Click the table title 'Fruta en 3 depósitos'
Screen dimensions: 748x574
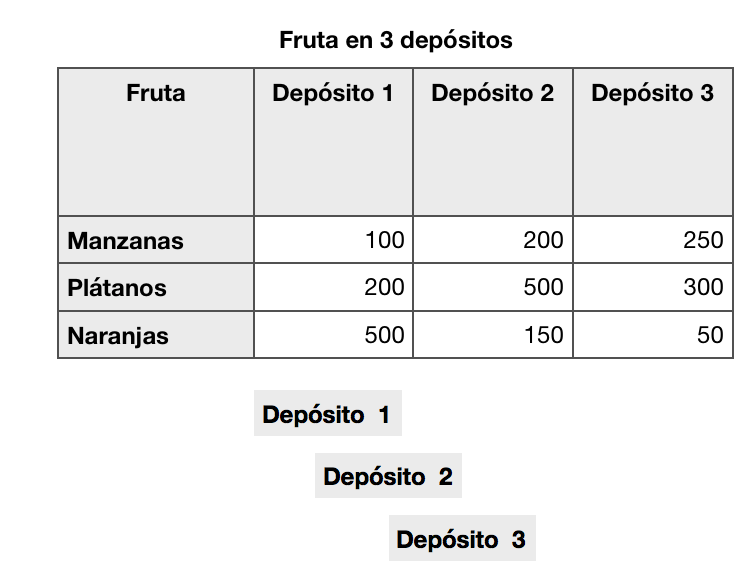(x=395, y=41)
